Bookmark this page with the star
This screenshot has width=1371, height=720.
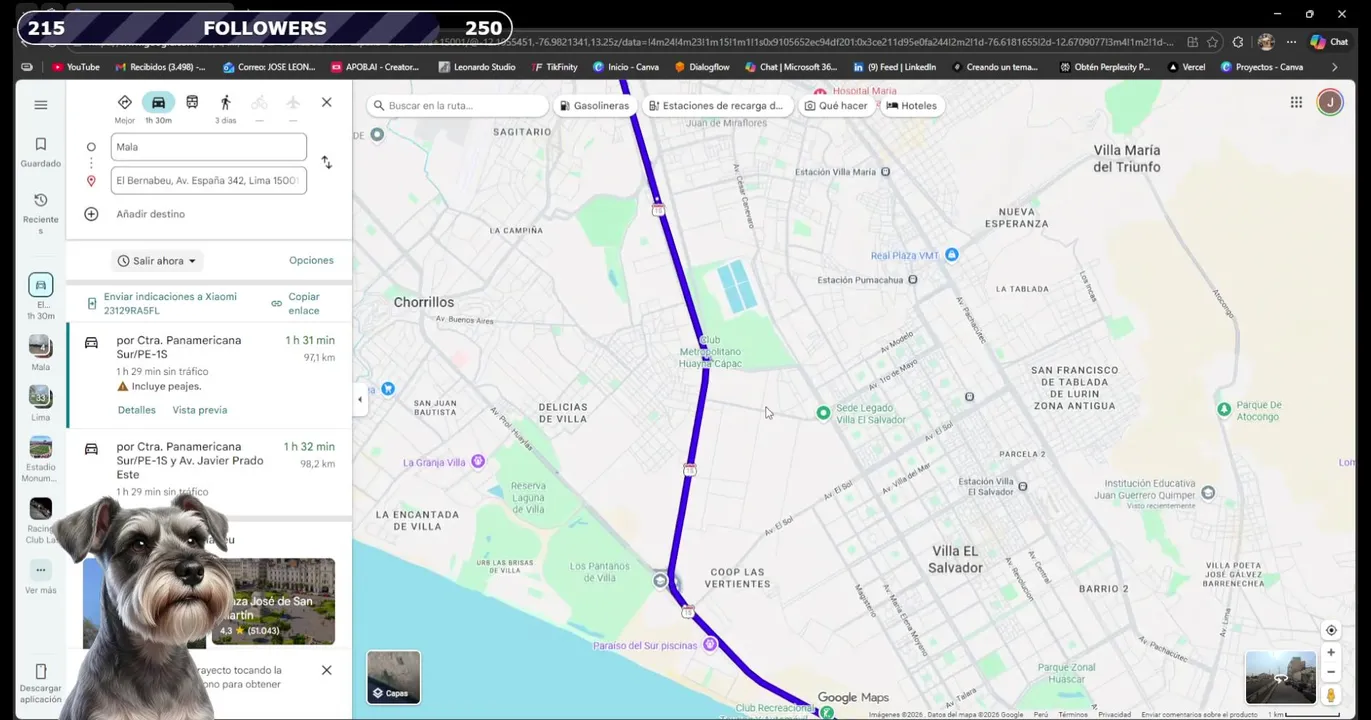1212,42
